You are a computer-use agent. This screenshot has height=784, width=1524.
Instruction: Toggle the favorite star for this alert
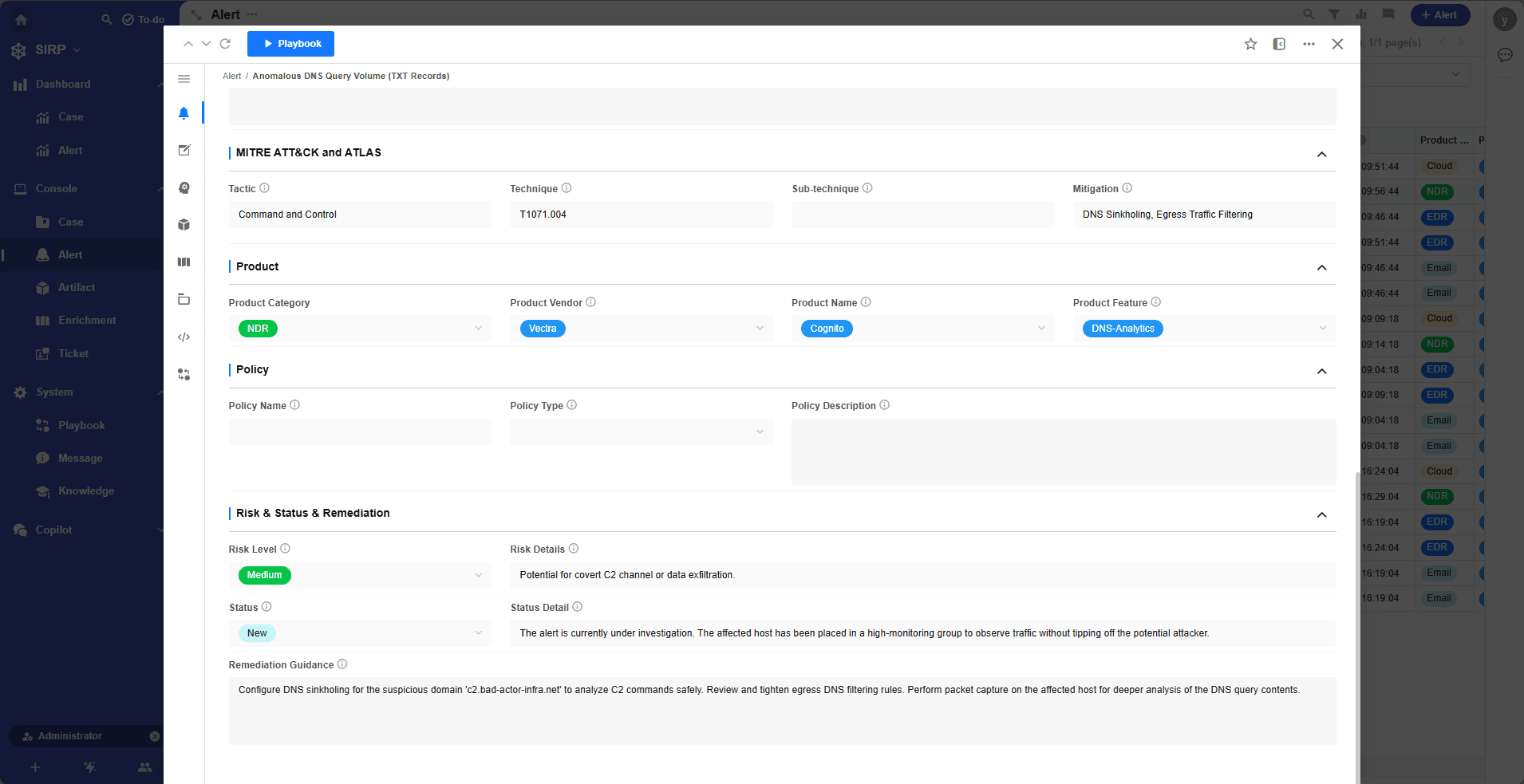tap(1250, 44)
